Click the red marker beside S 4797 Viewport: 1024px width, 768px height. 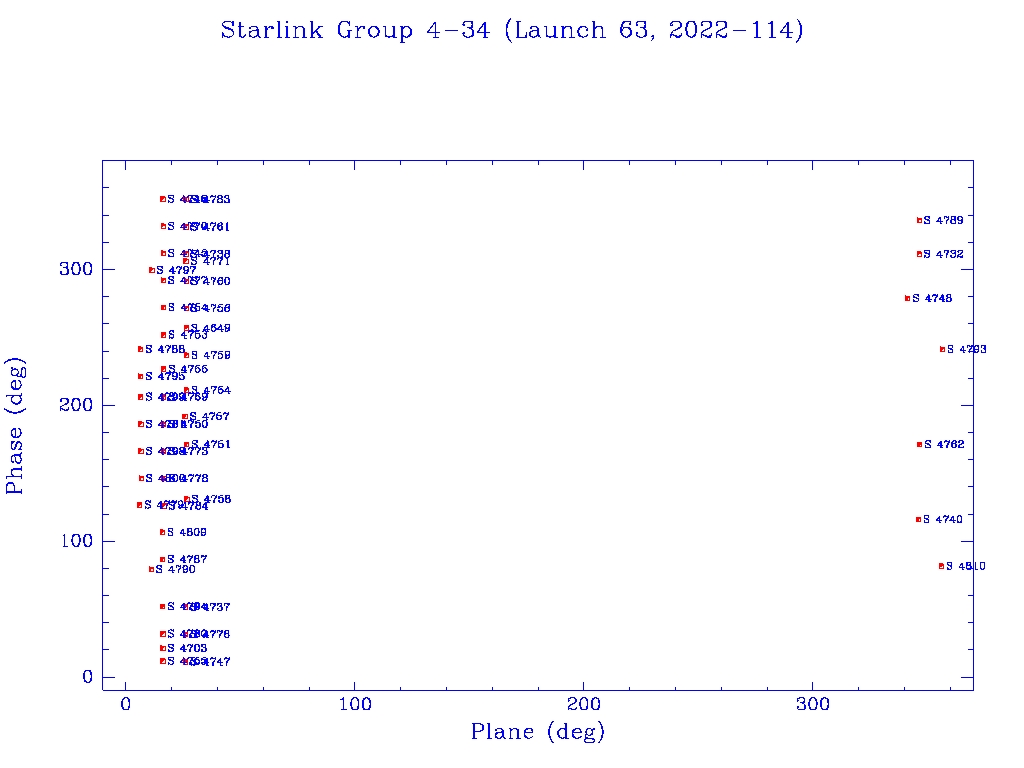click(x=152, y=270)
